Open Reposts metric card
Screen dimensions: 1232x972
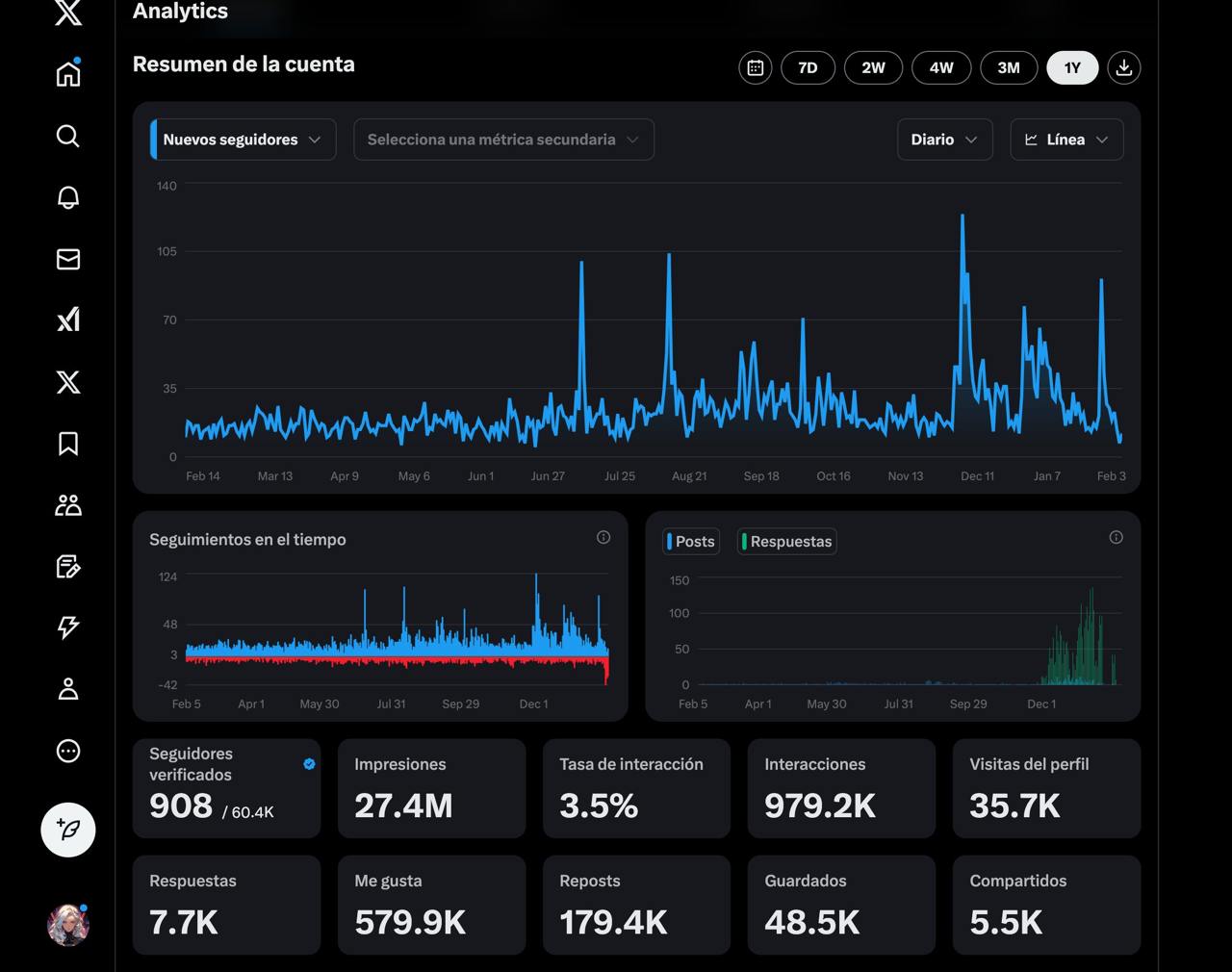click(637, 905)
